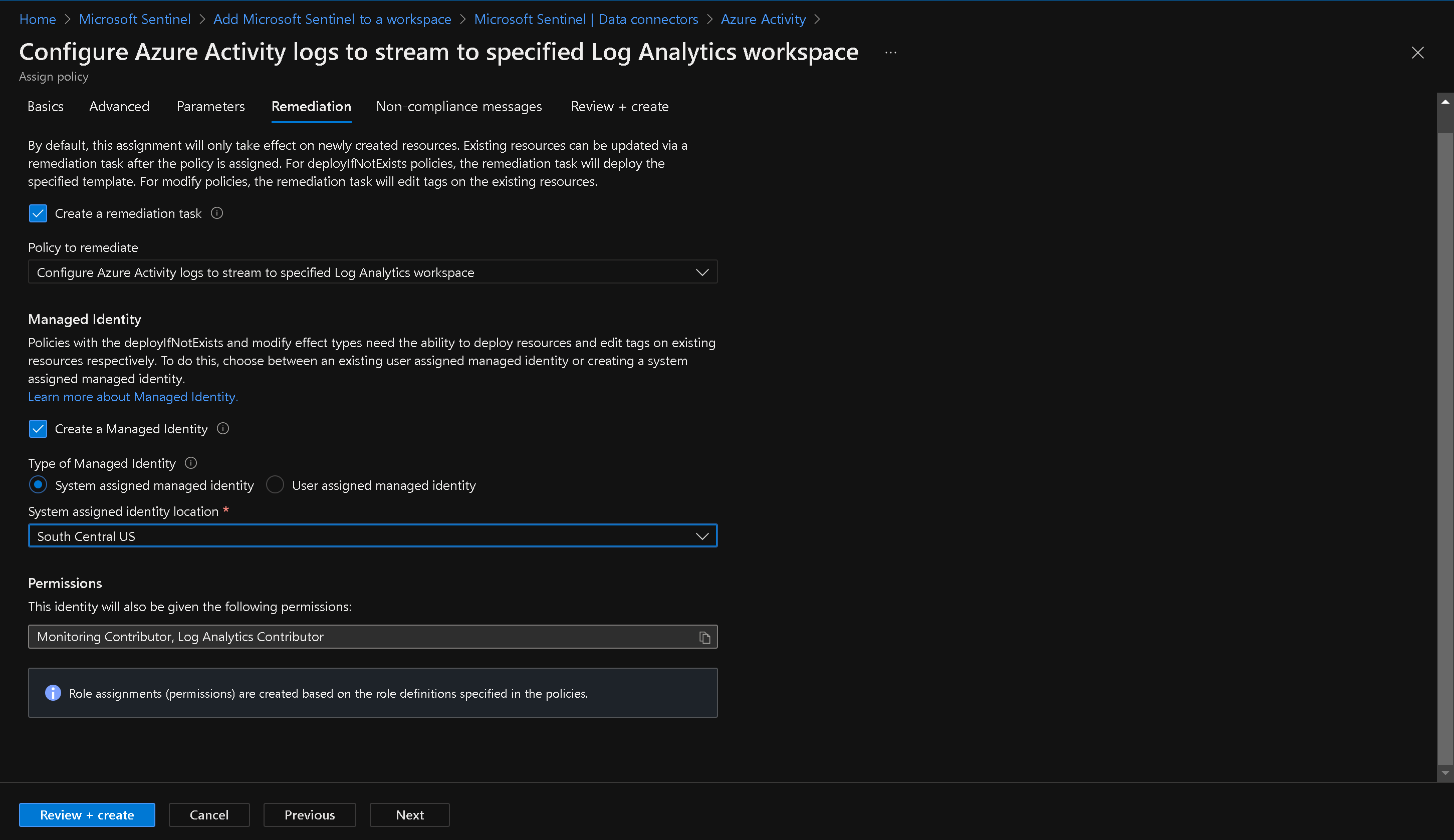Open the ellipsis more options menu
Image resolution: width=1454 pixels, height=840 pixels.
890,53
